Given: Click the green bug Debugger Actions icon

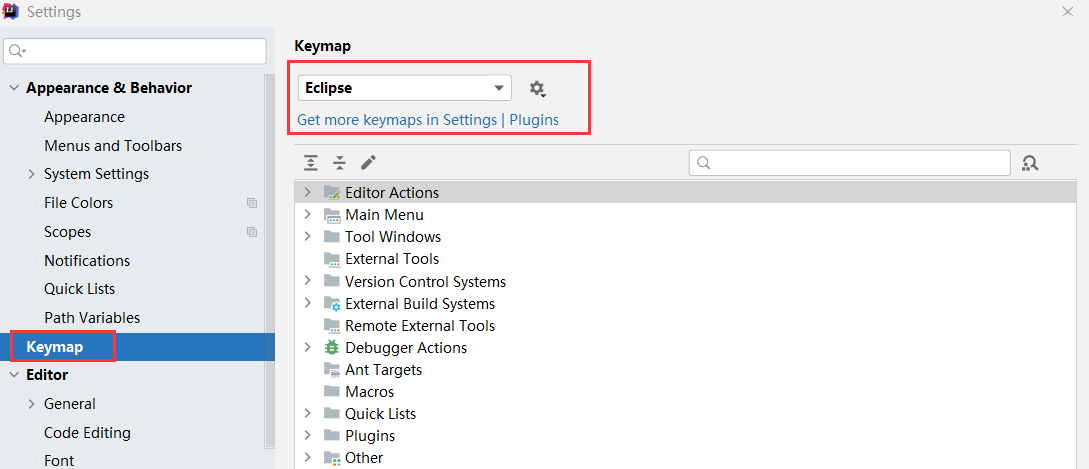Looking at the screenshot, I should (x=332, y=347).
